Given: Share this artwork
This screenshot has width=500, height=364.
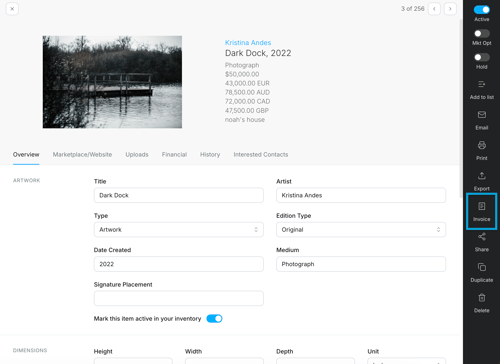Looking at the screenshot, I should 482,242.
